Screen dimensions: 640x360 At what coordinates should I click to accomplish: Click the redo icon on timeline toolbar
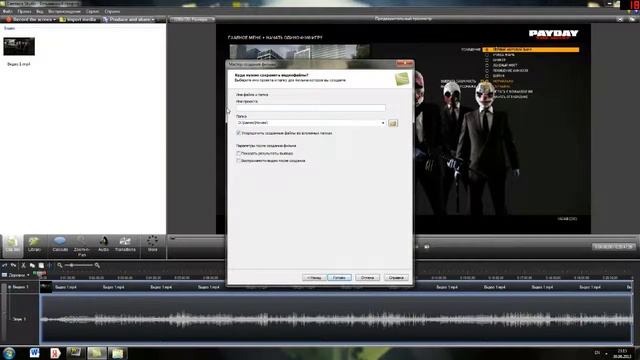pos(13,265)
